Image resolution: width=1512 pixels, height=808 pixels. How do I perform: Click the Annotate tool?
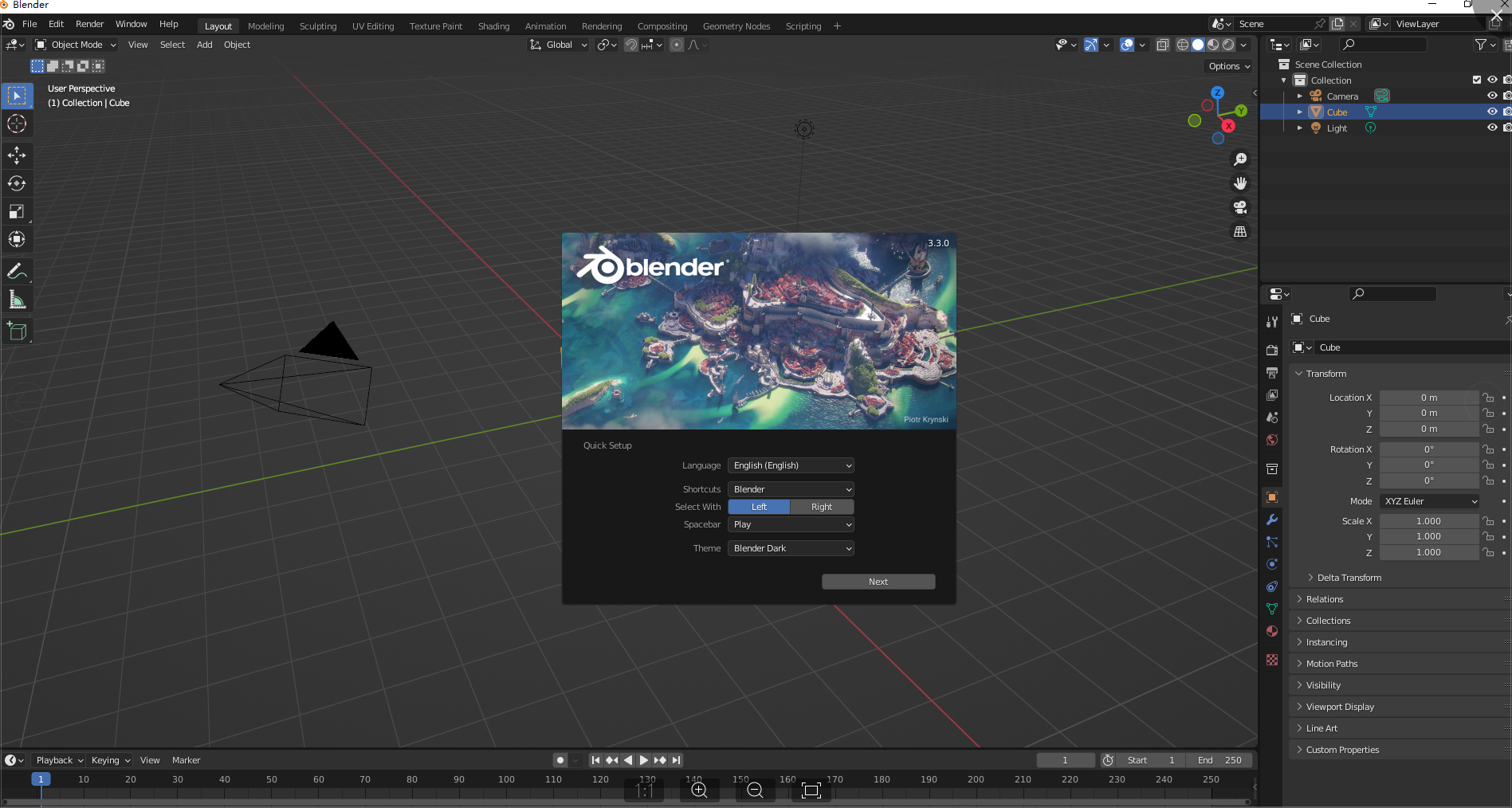click(17, 271)
